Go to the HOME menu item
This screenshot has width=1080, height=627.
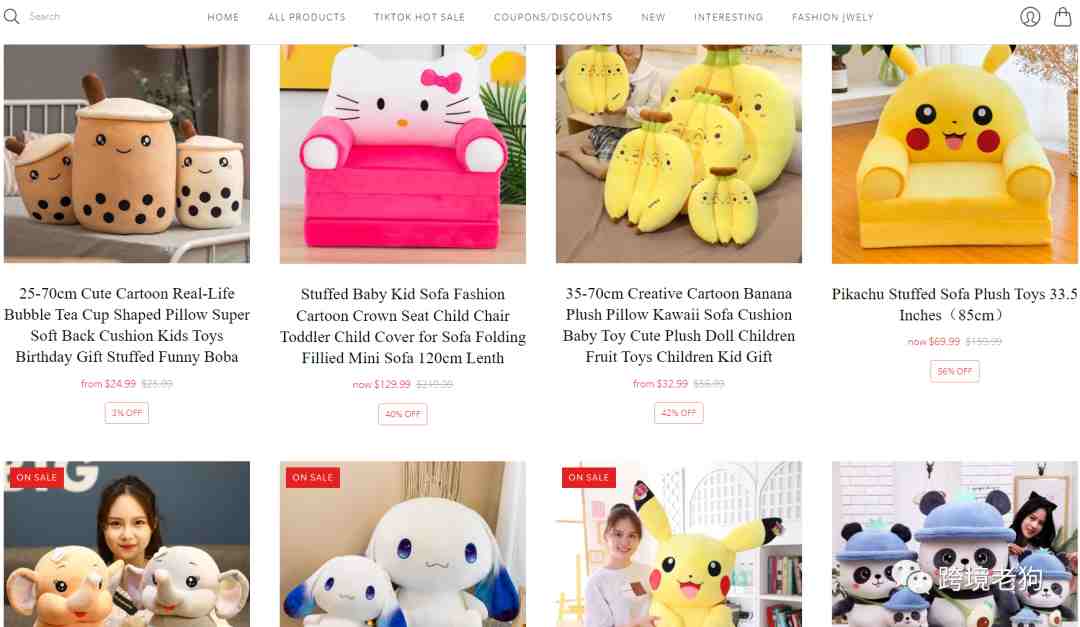223,17
